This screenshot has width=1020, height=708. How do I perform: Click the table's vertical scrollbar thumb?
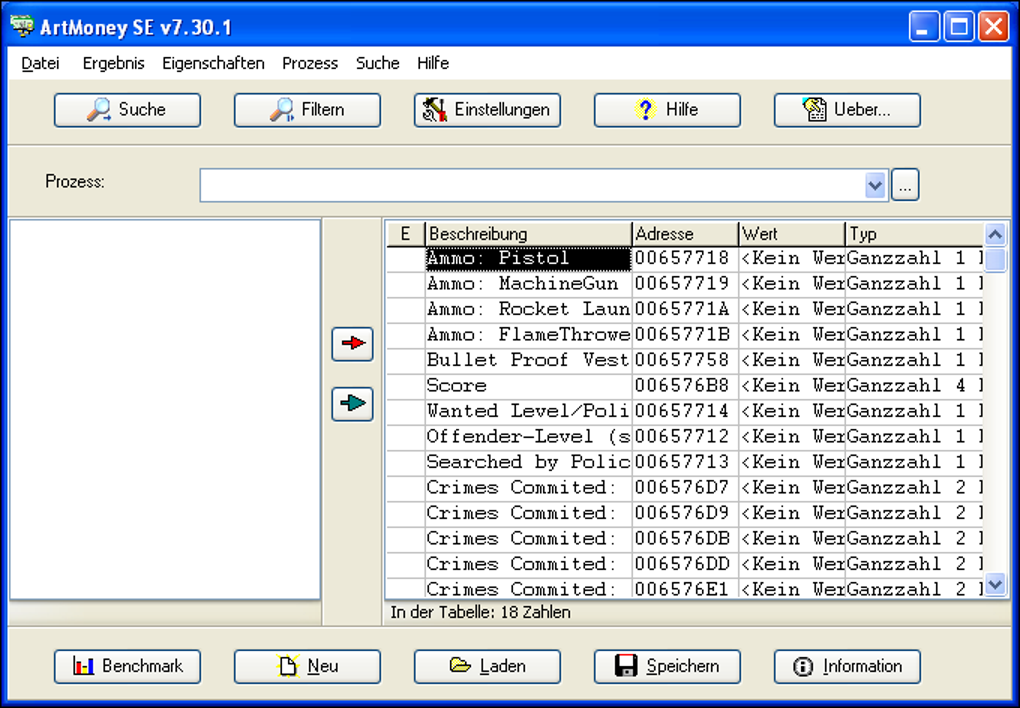point(995,259)
